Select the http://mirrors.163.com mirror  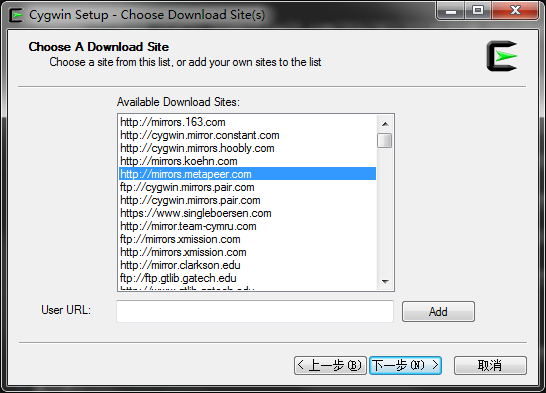(x=247, y=122)
